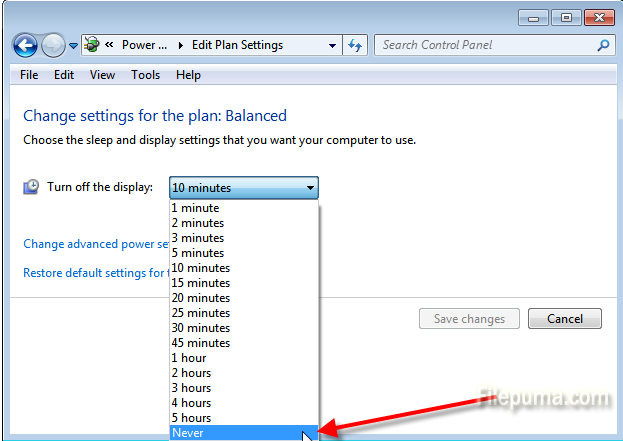Click the Forward navigation arrow button
The image size is (623, 441).
(53, 45)
